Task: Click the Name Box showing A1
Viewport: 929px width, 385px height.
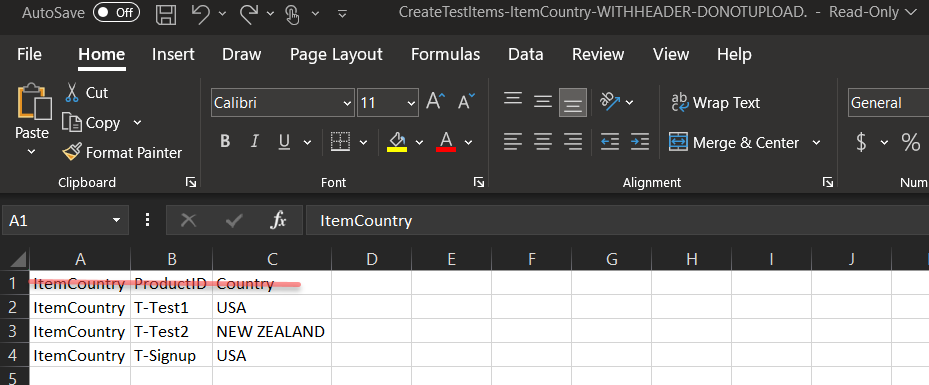Action: (65, 221)
